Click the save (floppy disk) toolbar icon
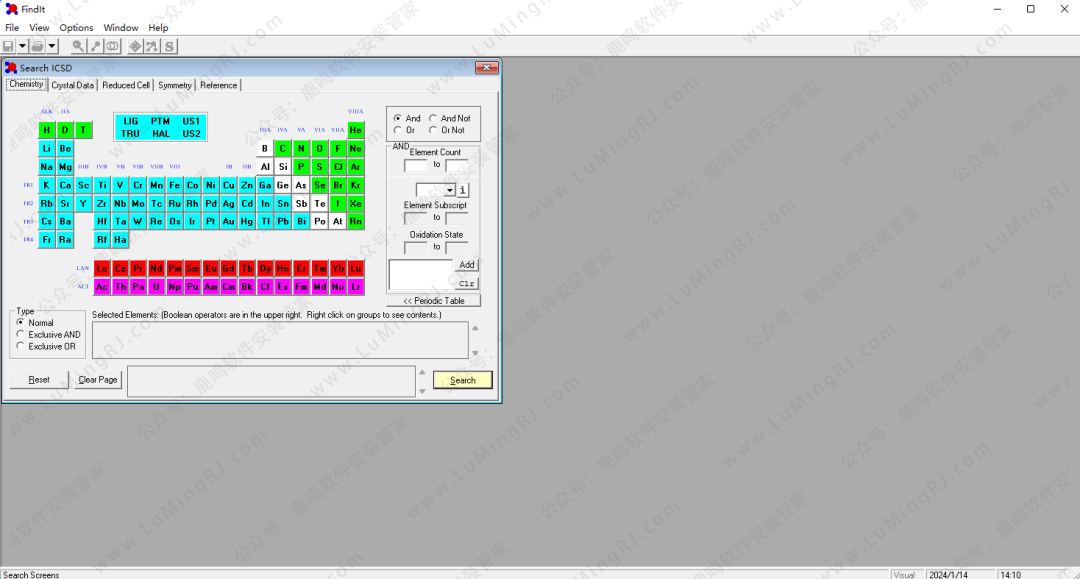 pos(8,46)
